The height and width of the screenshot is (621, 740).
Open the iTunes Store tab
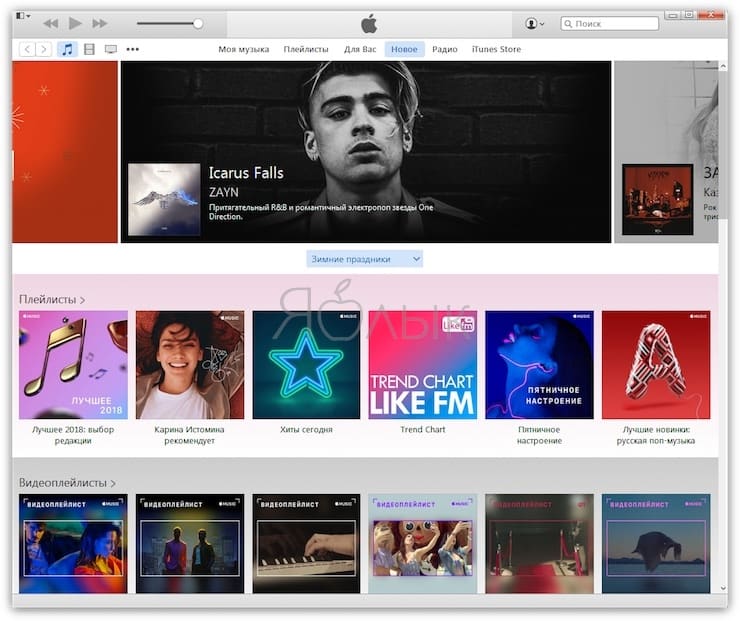(x=496, y=49)
